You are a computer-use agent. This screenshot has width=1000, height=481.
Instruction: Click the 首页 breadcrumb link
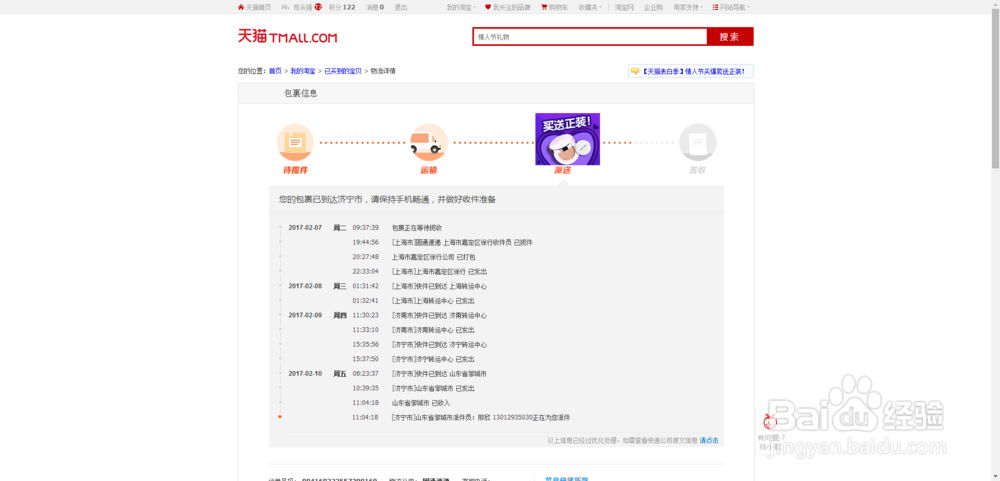[x=275, y=71]
